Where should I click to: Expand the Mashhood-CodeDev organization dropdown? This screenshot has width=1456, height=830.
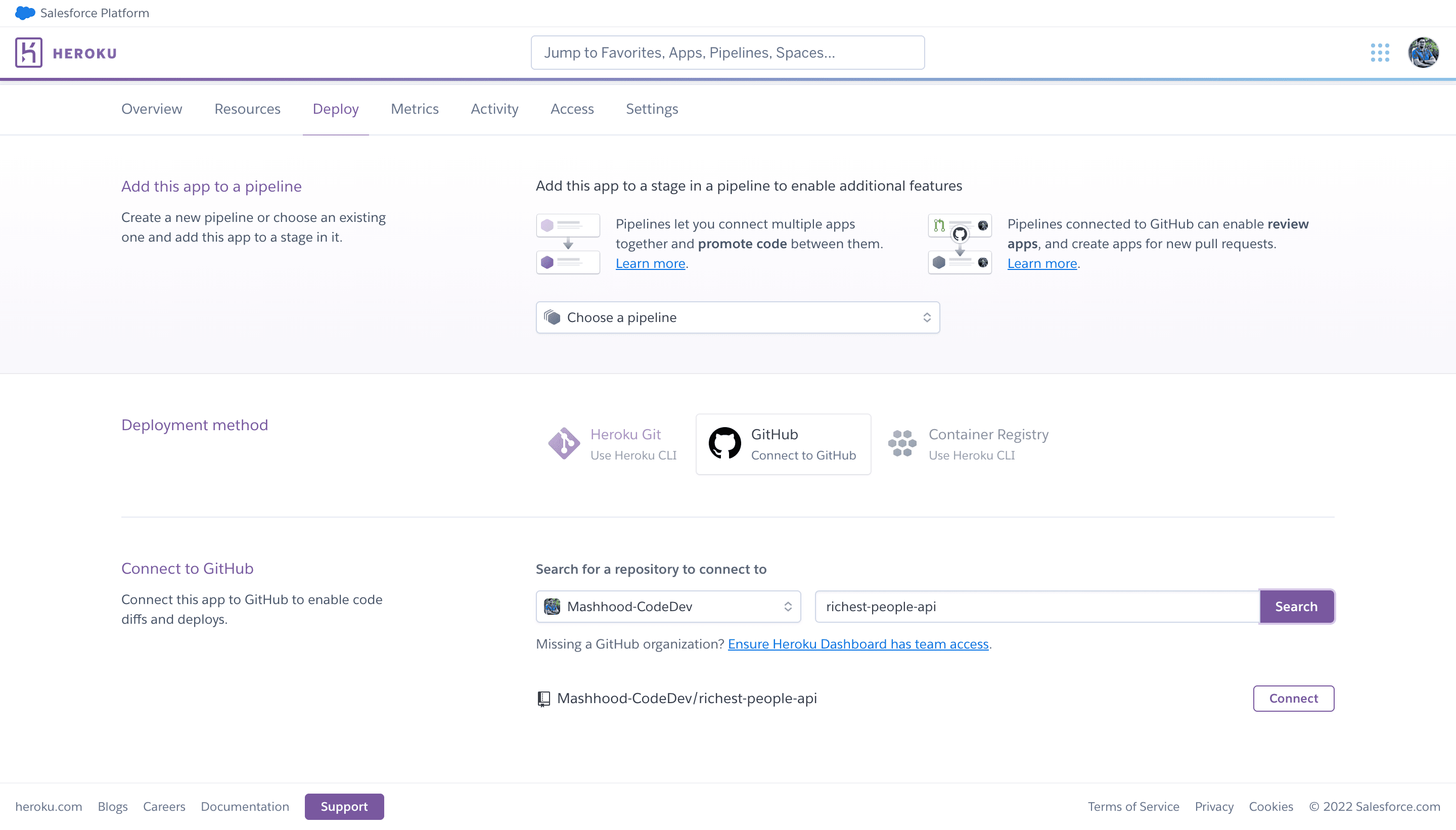tap(668, 607)
